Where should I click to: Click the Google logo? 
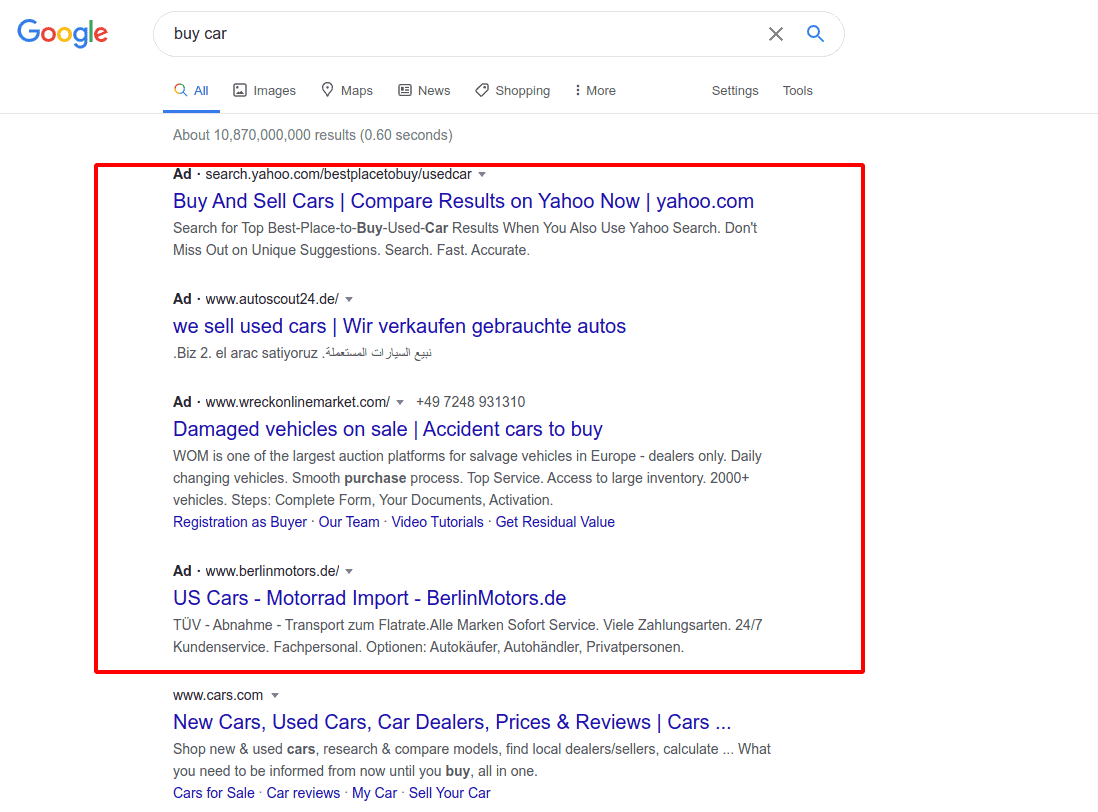62,33
